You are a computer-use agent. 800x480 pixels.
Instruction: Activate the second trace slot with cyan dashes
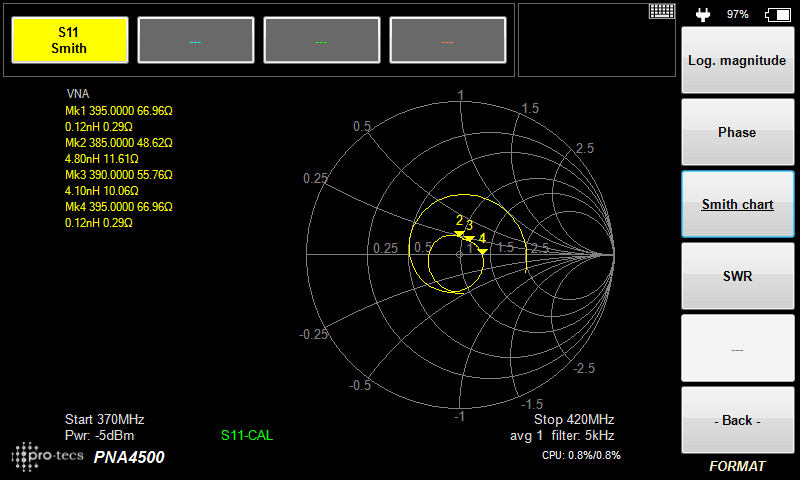tap(195, 40)
